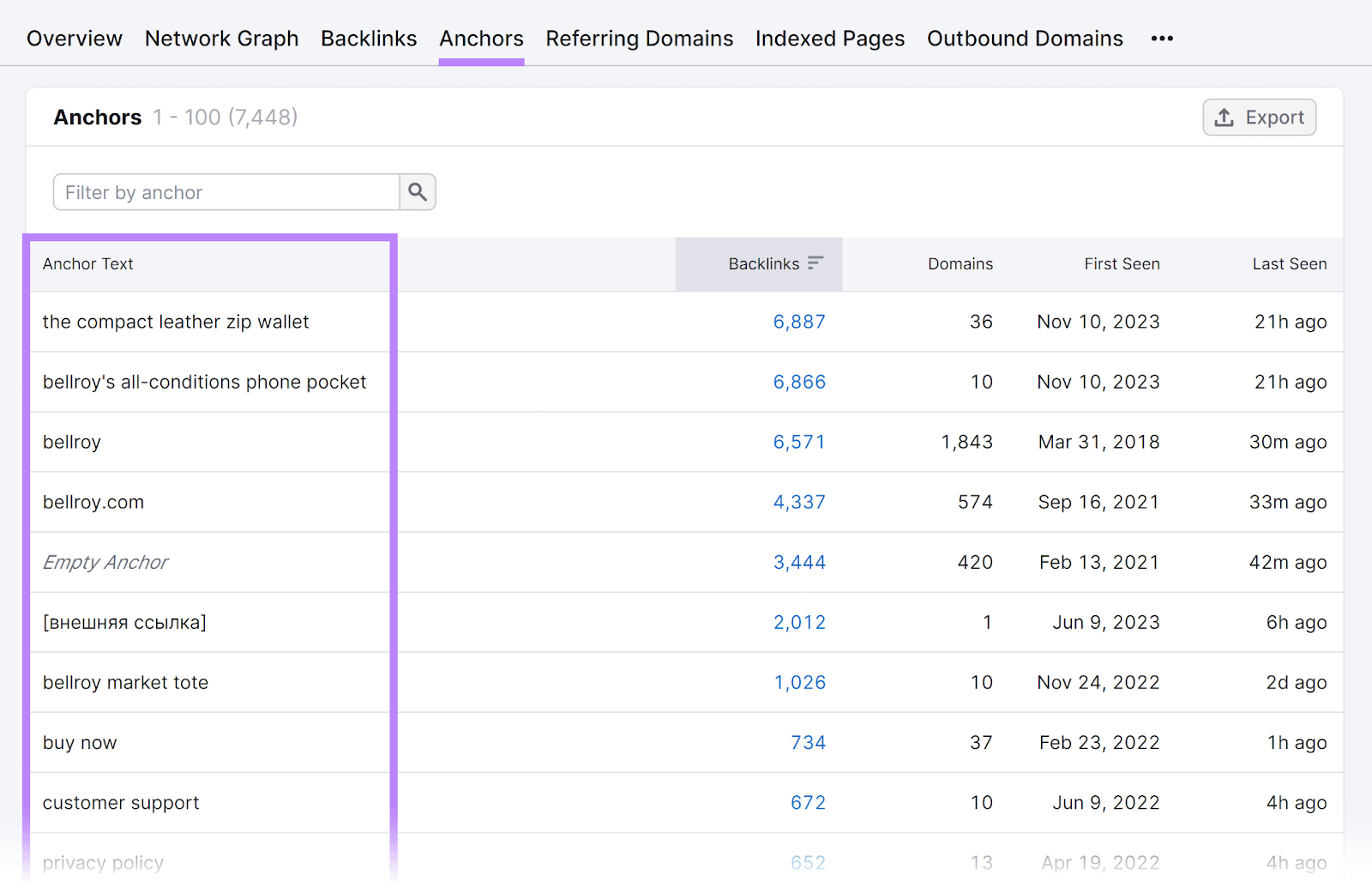Image resolution: width=1372 pixels, height=887 pixels.
Task: Open the Referring Domains tab
Action: (640, 39)
